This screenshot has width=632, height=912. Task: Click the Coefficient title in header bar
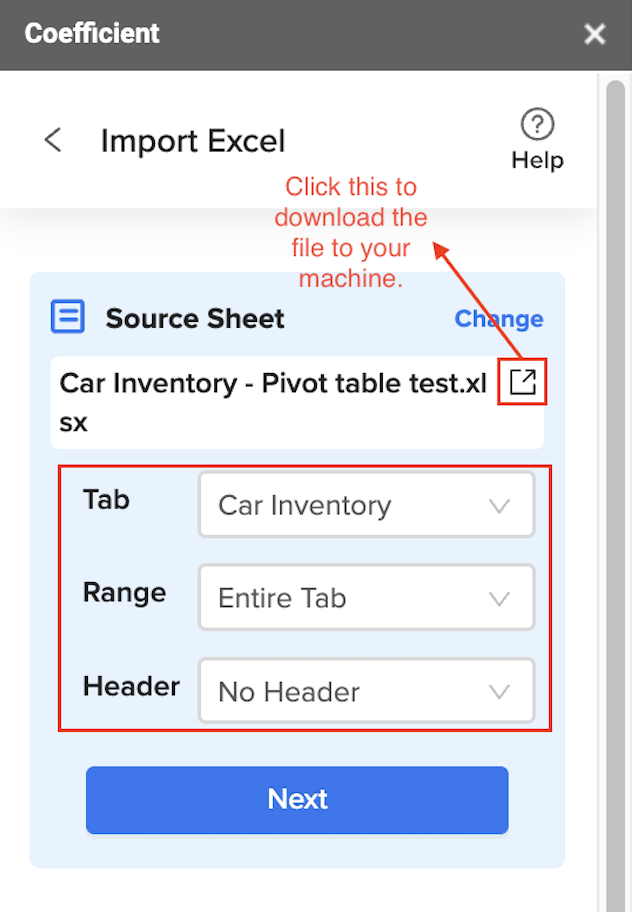92,33
